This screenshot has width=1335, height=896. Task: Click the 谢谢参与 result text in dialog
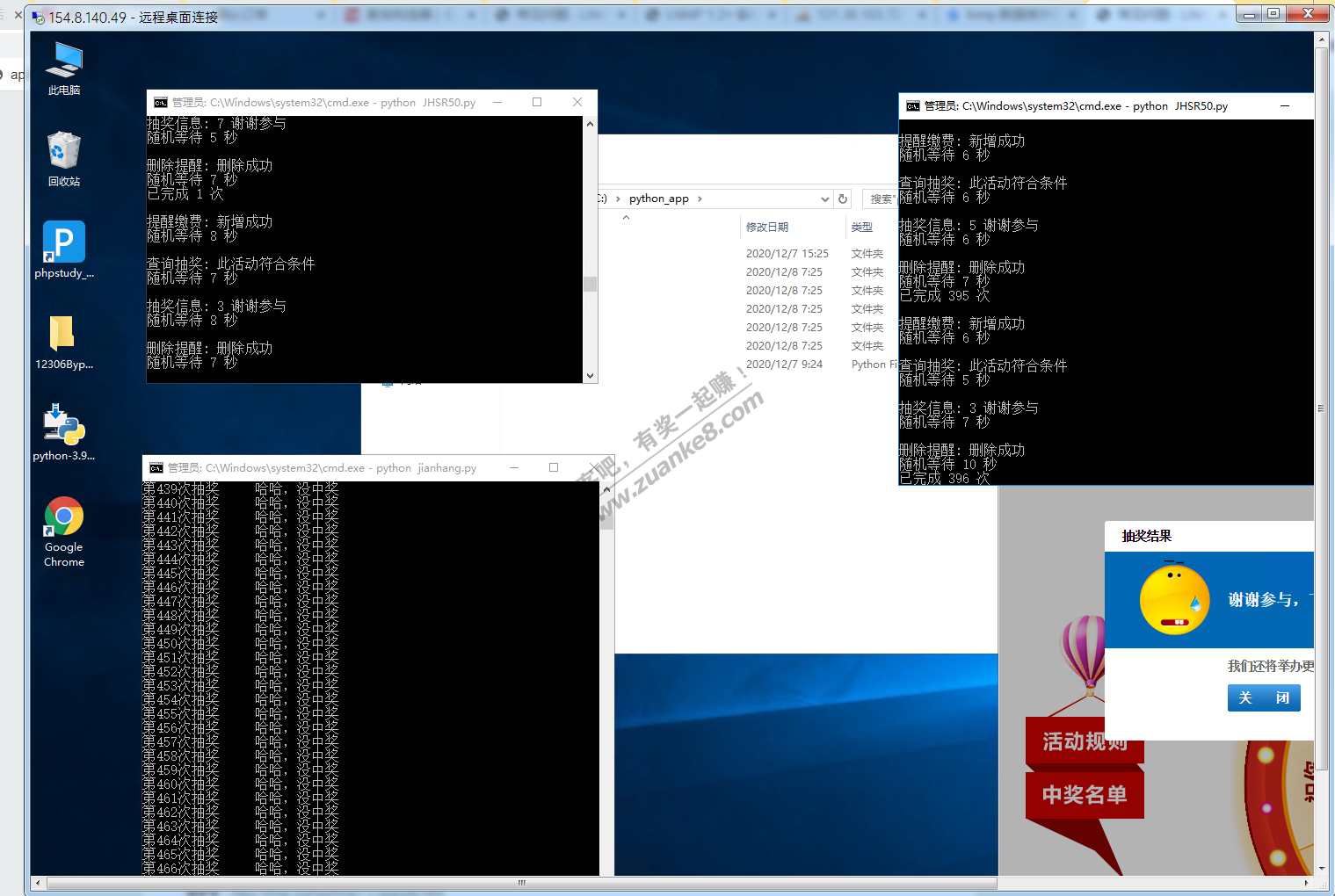(1264, 600)
